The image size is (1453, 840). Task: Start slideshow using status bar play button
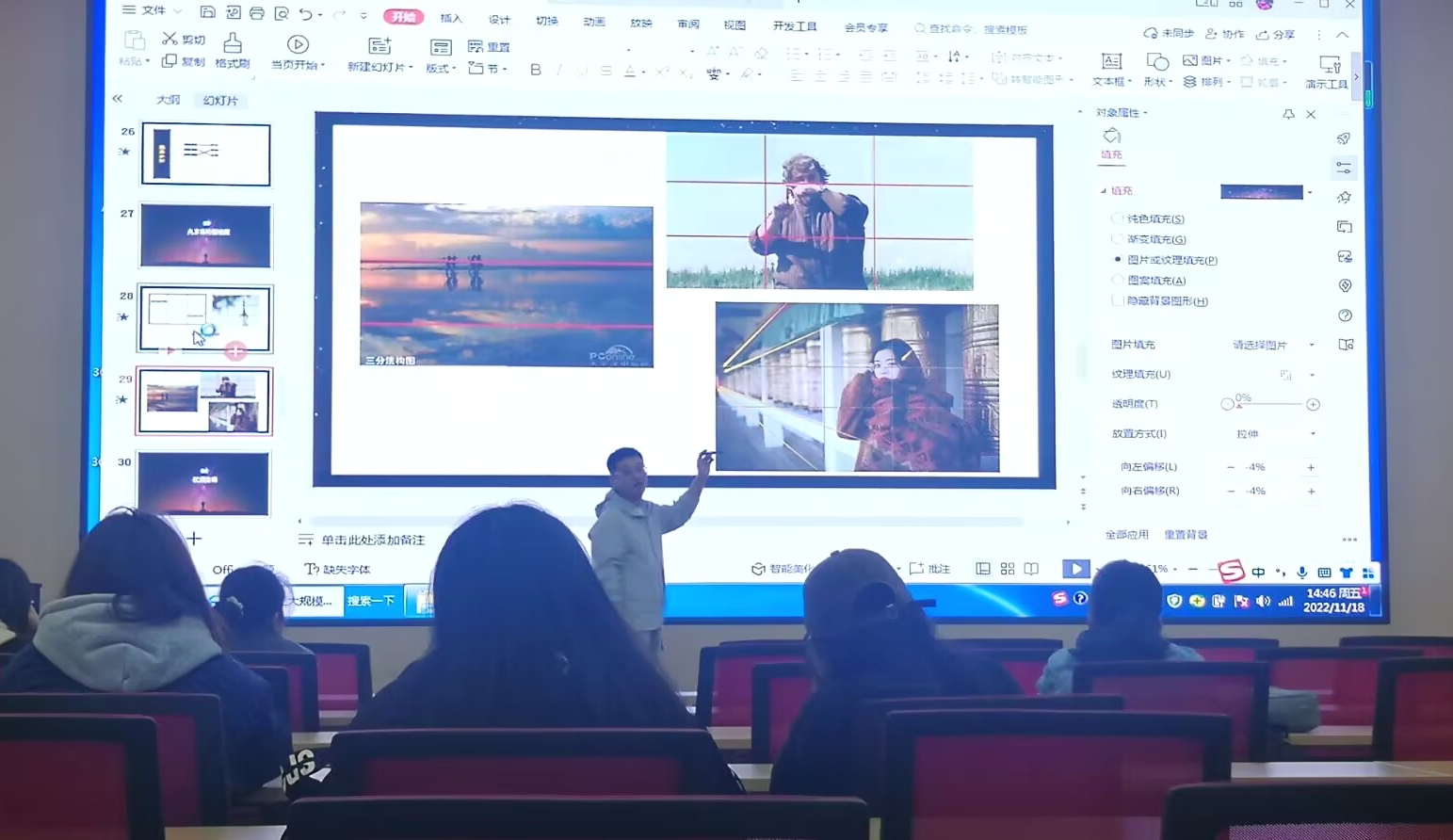click(x=1075, y=569)
